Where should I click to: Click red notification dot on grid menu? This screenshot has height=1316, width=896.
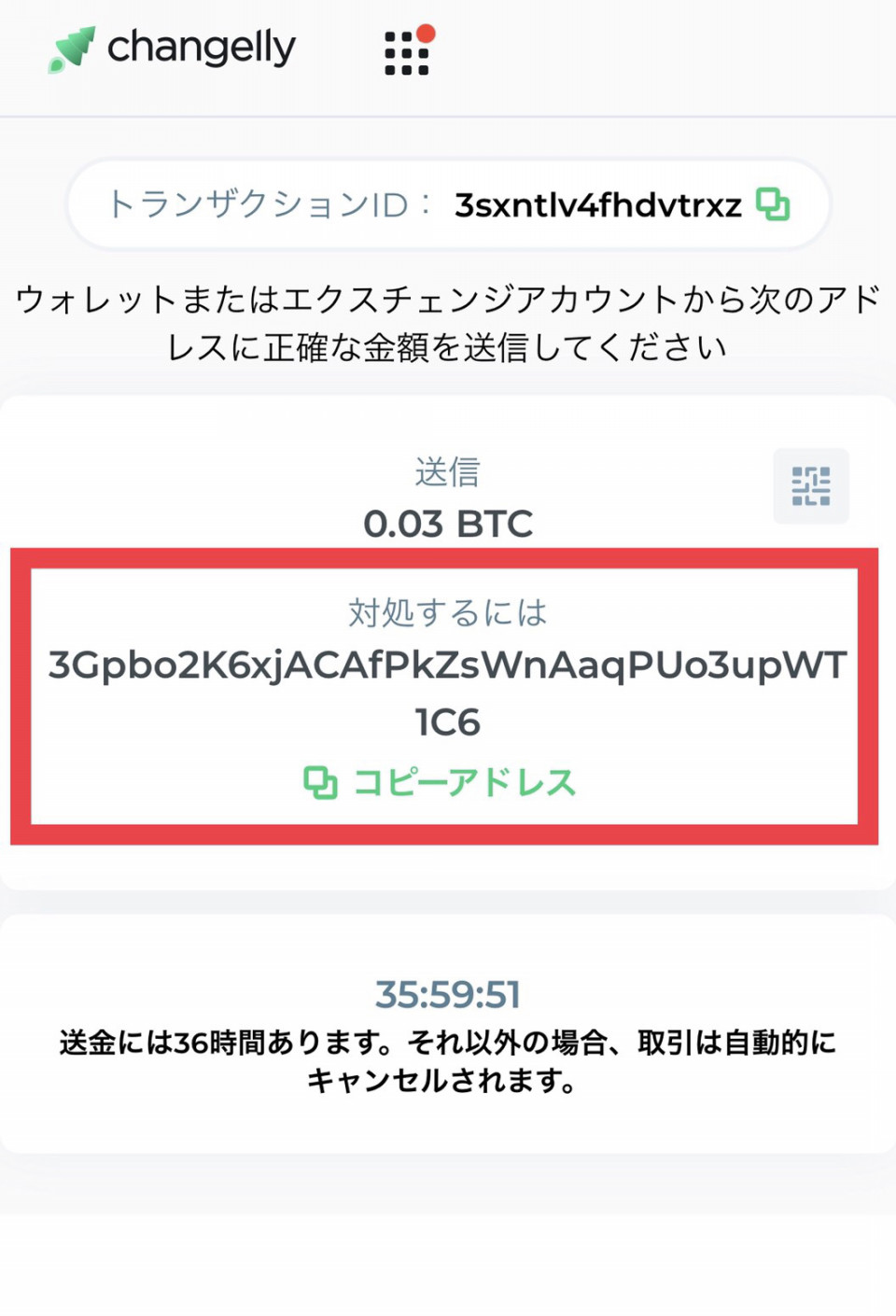[426, 34]
